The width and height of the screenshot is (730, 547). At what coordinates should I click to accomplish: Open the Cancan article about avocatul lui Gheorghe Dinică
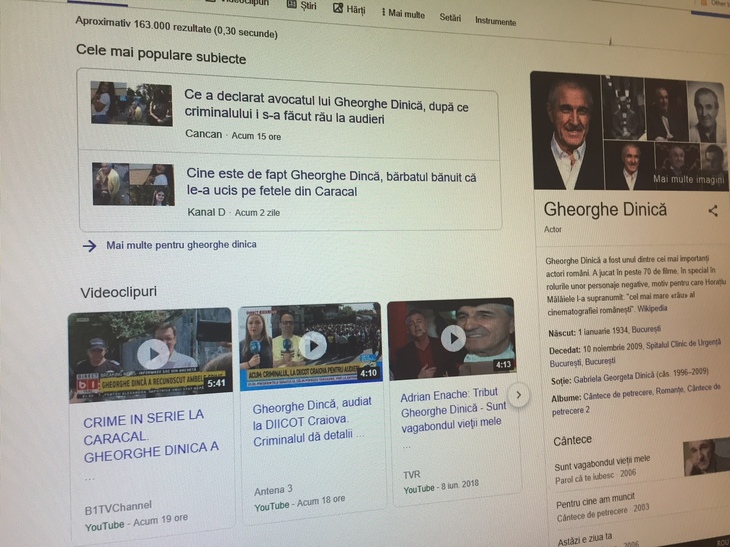(326, 107)
